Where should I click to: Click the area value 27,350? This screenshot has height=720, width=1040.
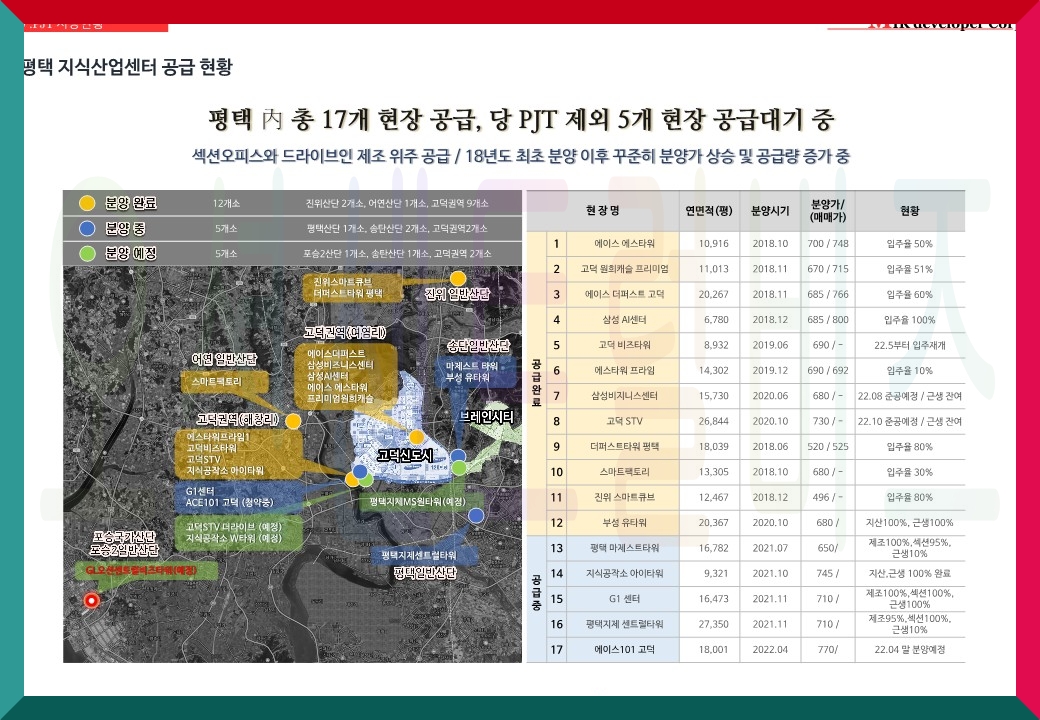tap(714, 625)
